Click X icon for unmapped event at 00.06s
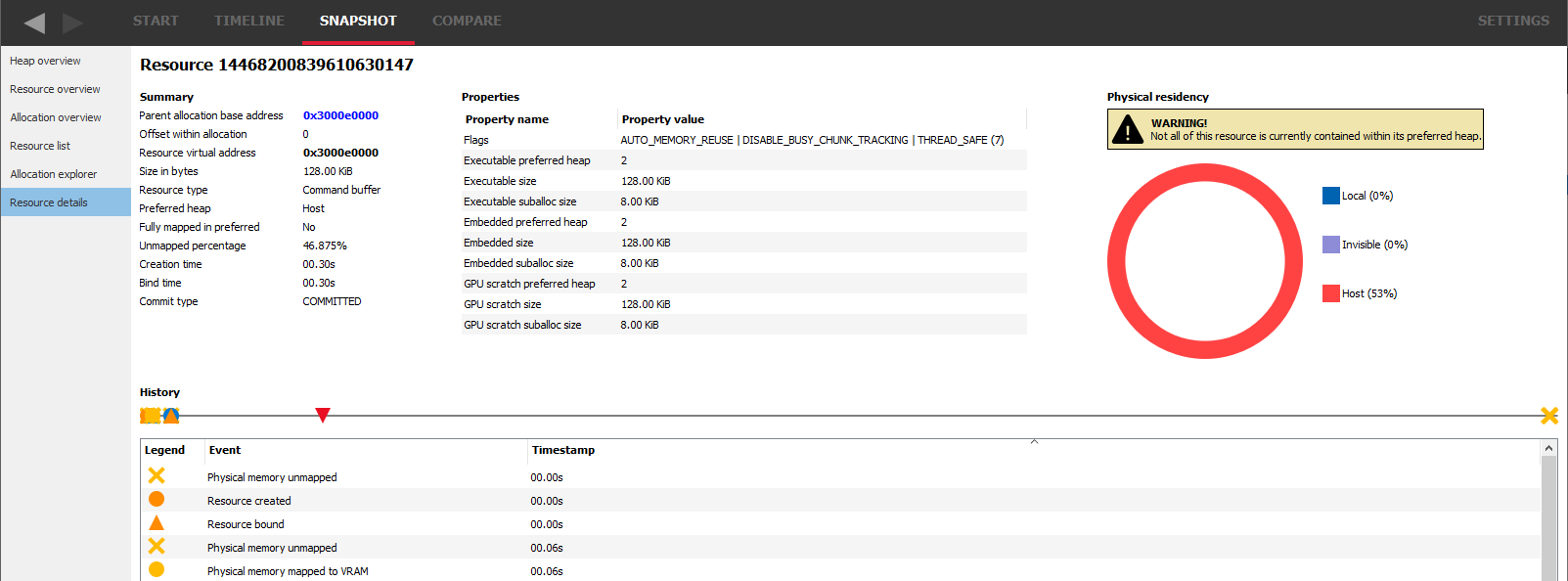The height and width of the screenshot is (581, 1568). [x=157, y=547]
